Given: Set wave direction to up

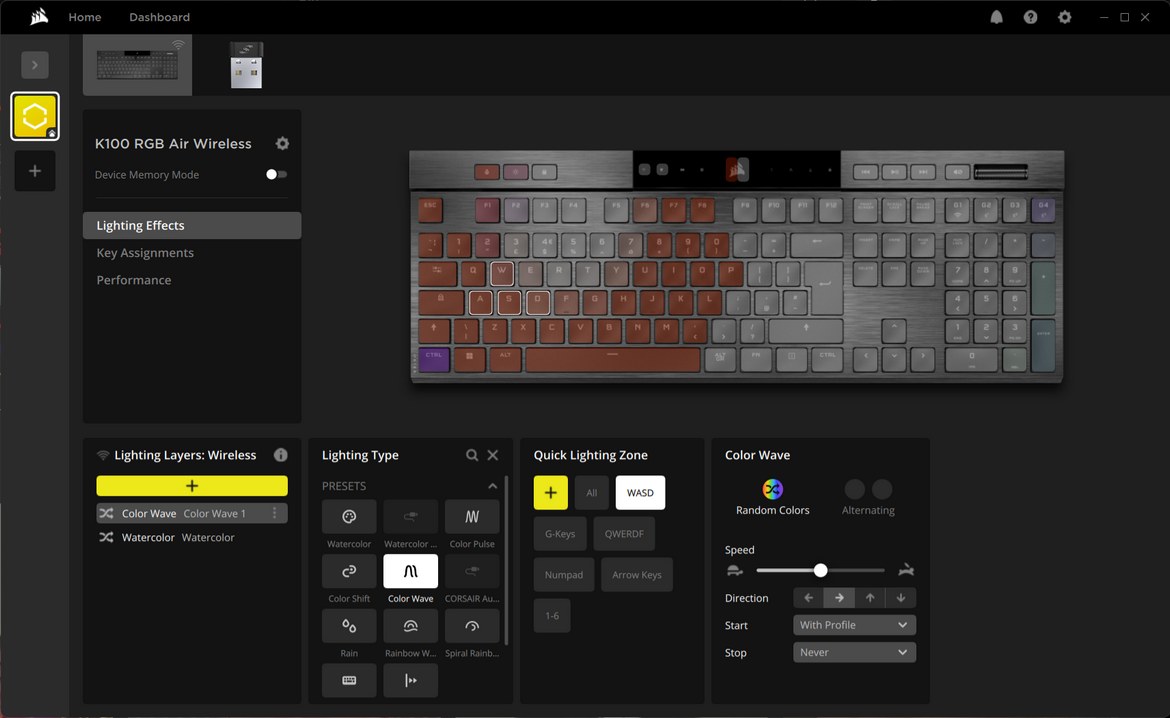Looking at the screenshot, I should [870, 598].
